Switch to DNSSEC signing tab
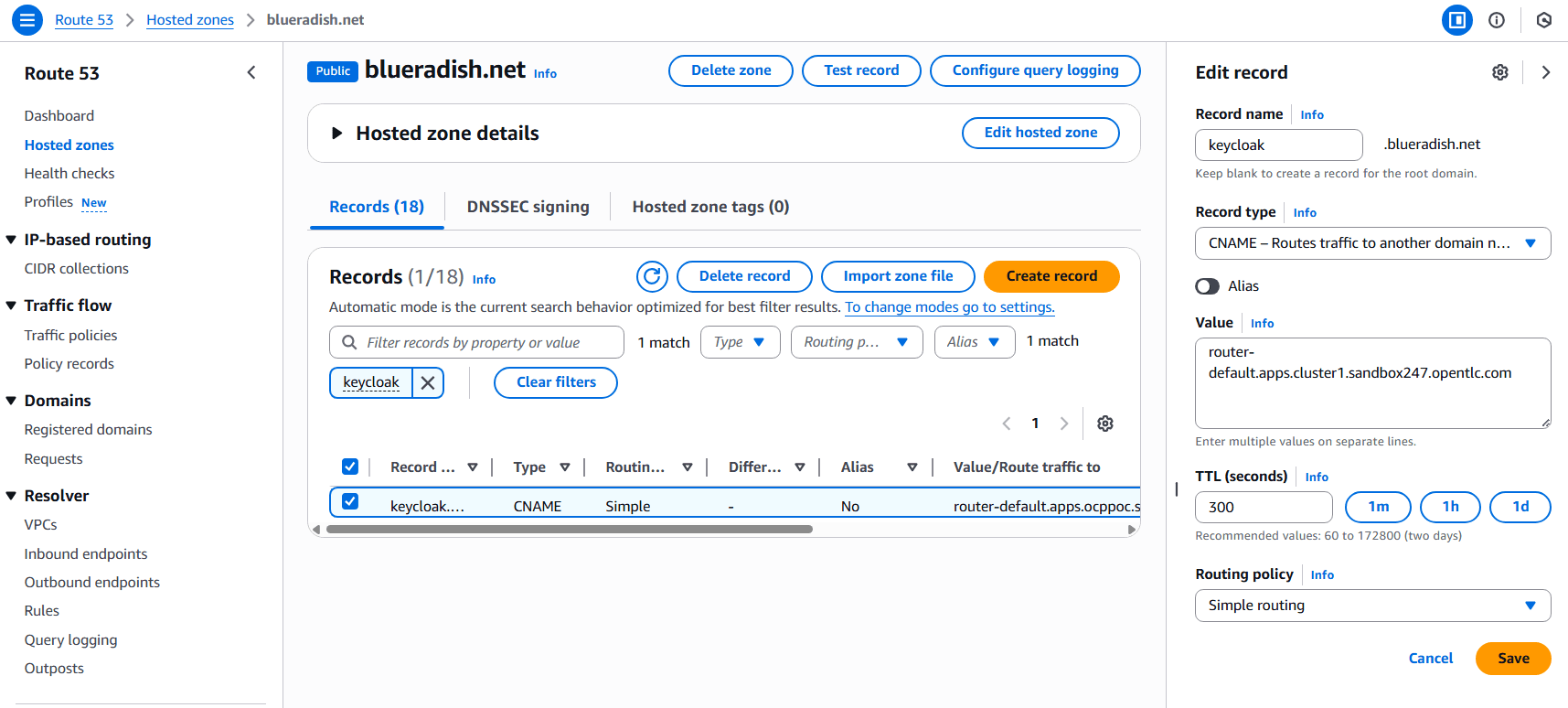 pyautogui.click(x=528, y=207)
